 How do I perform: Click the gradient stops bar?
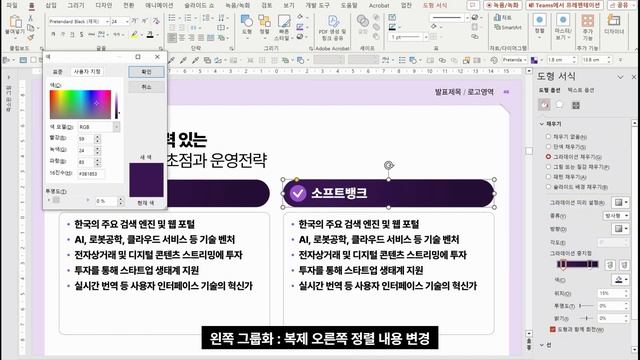pos(578,264)
